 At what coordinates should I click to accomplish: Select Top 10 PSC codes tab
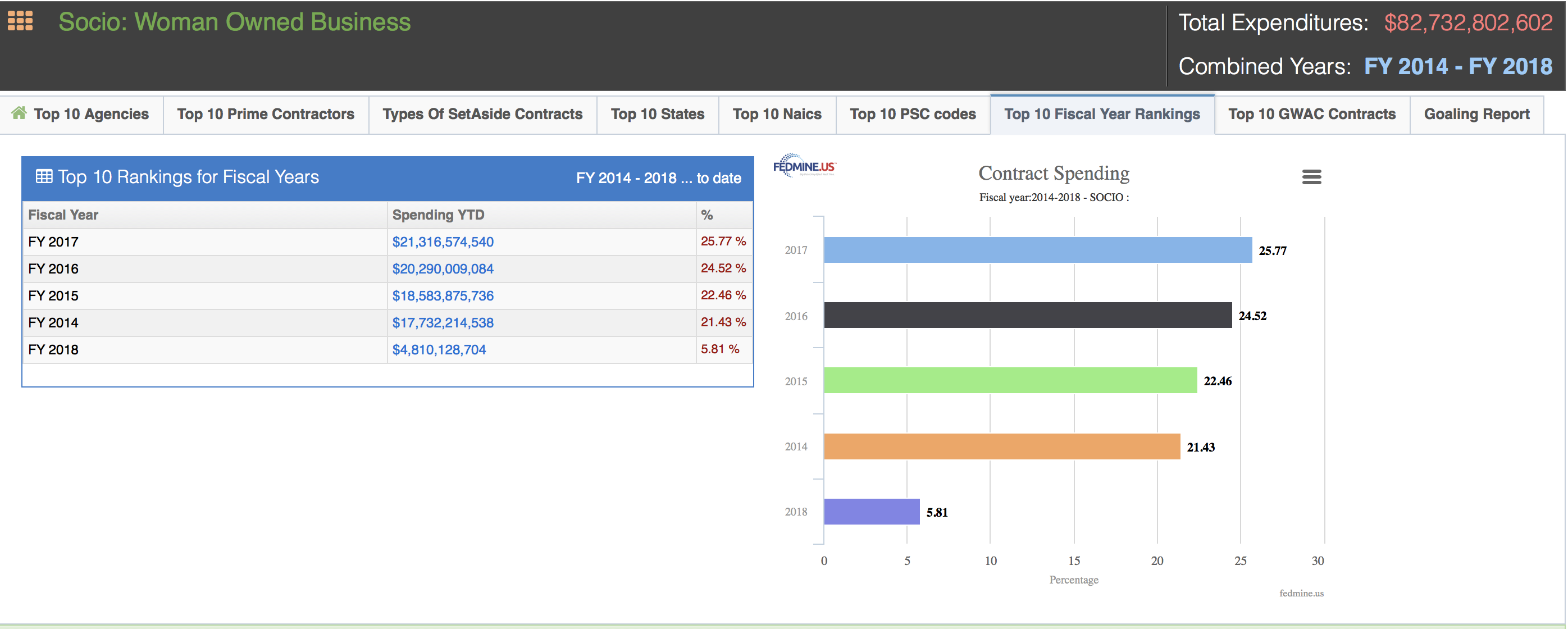coord(912,113)
